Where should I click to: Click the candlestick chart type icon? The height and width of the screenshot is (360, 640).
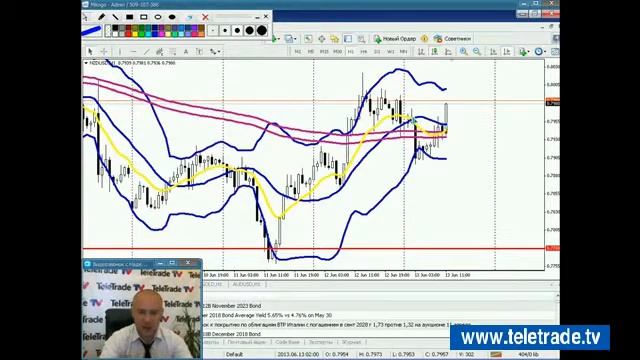[x=434, y=51]
